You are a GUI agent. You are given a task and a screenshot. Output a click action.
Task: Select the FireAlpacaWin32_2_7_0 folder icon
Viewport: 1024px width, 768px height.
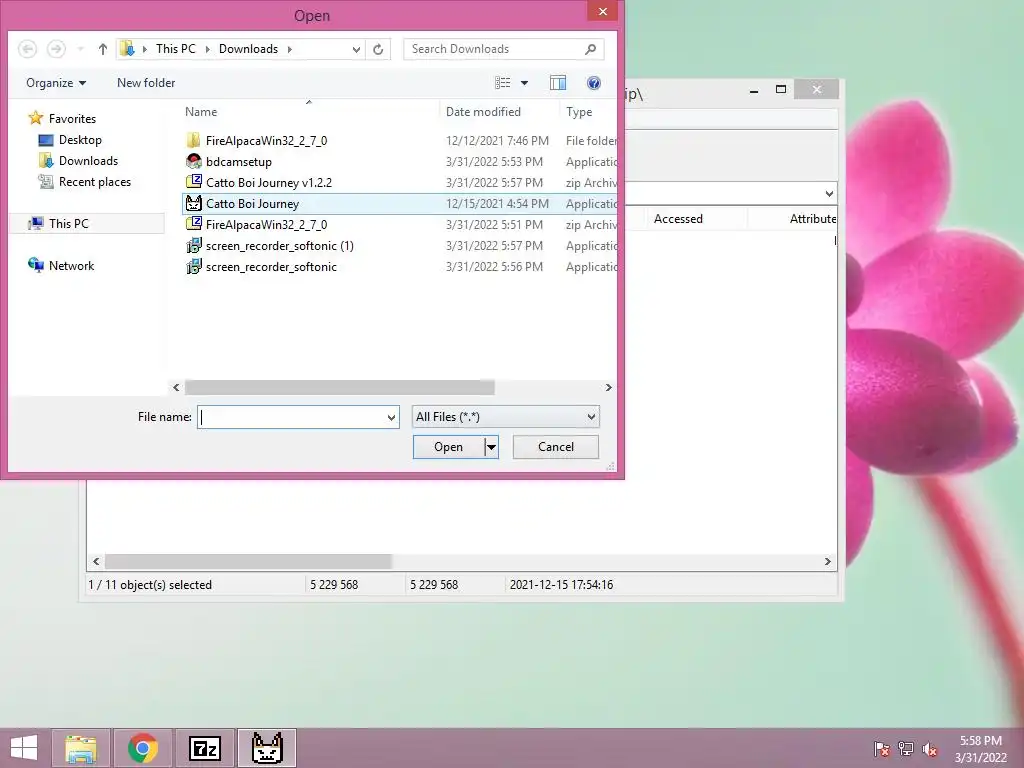coord(193,140)
